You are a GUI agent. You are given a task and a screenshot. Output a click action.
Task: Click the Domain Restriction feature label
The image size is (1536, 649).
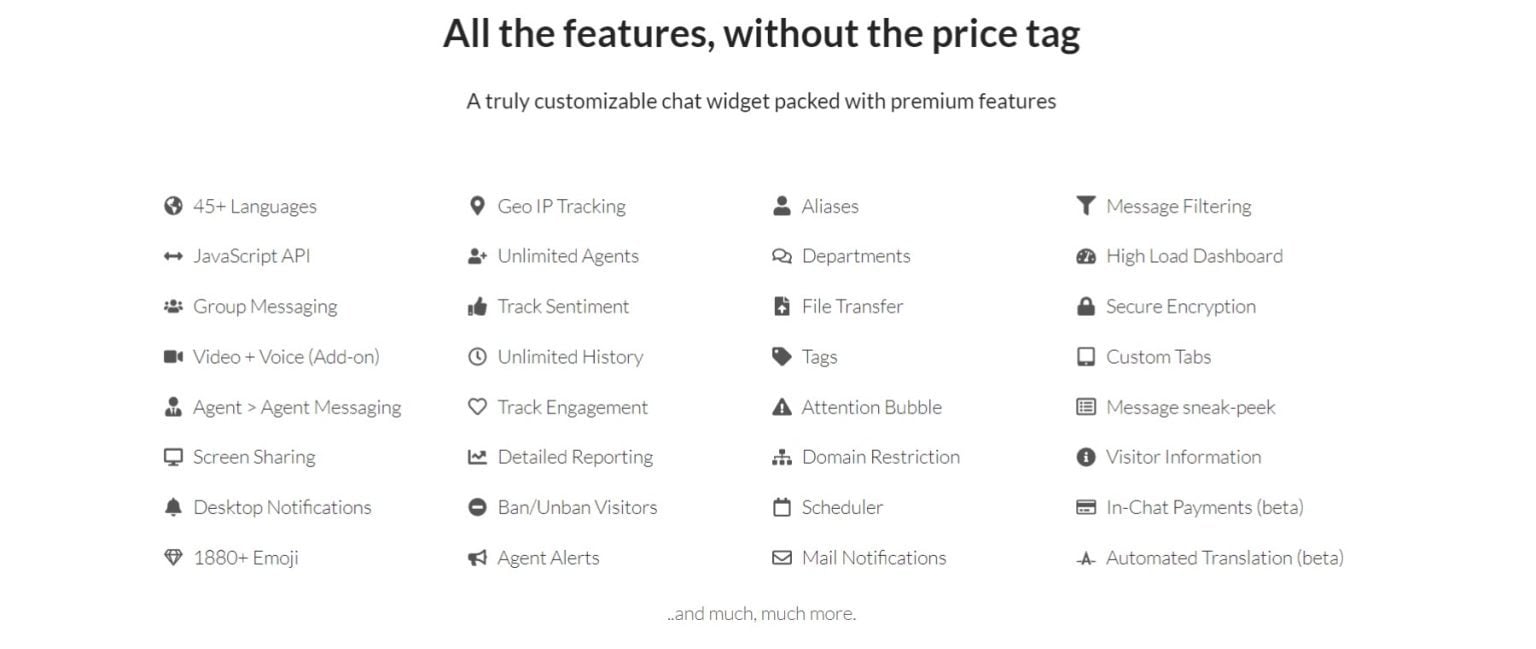[880, 457]
